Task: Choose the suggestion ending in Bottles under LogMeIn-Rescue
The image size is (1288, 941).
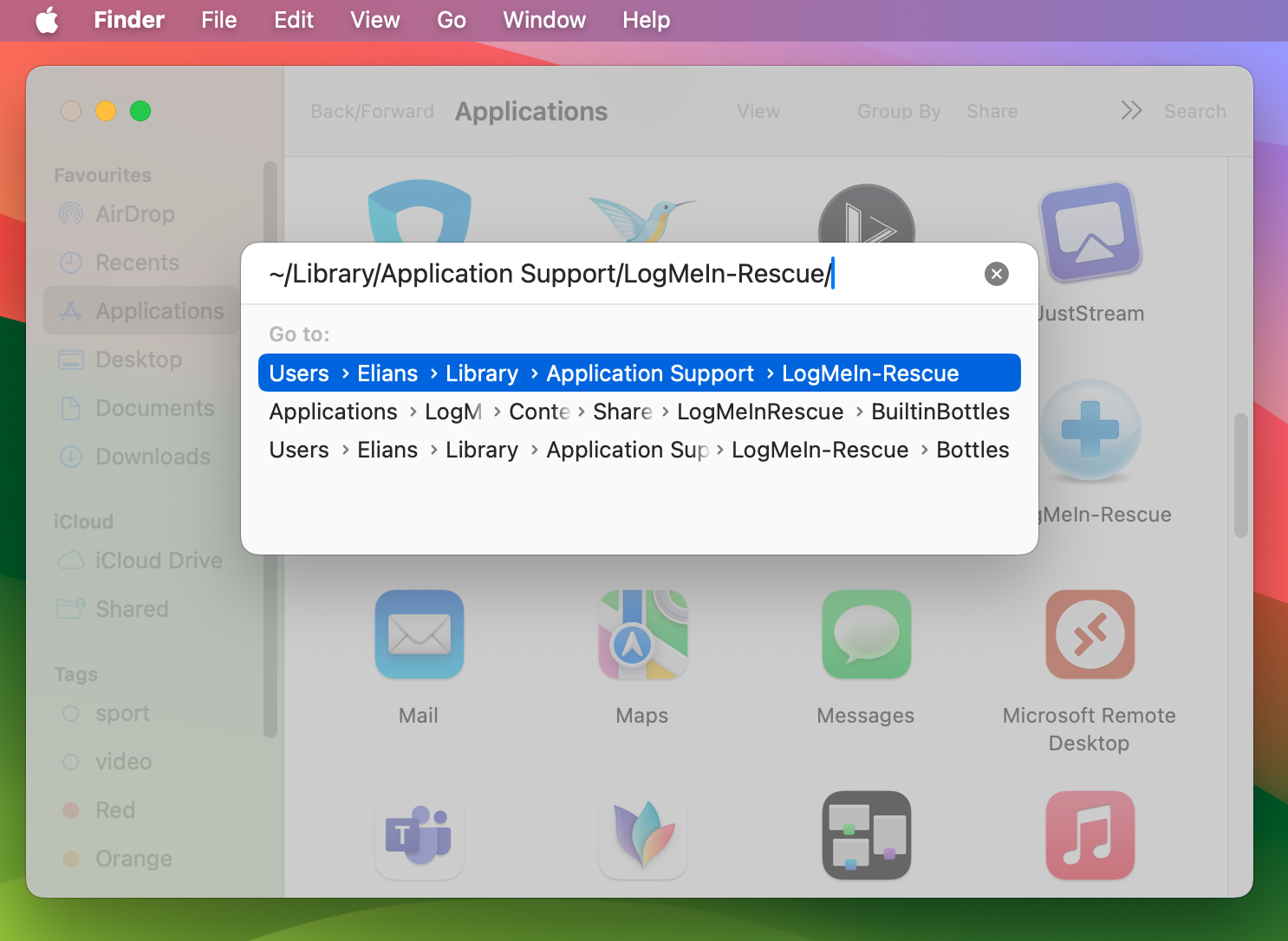Action: coord(640,450)
